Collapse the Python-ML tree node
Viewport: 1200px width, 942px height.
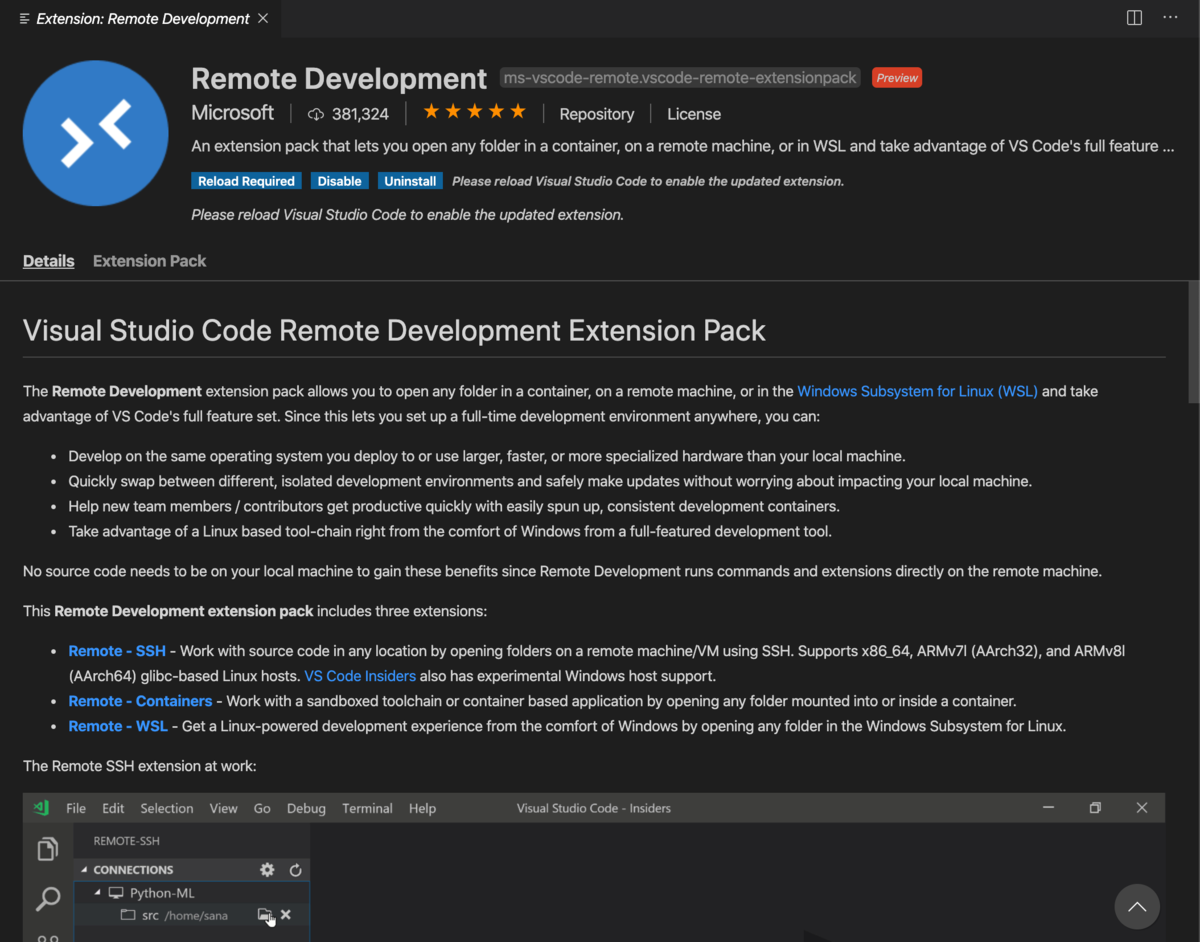point(98,893)
